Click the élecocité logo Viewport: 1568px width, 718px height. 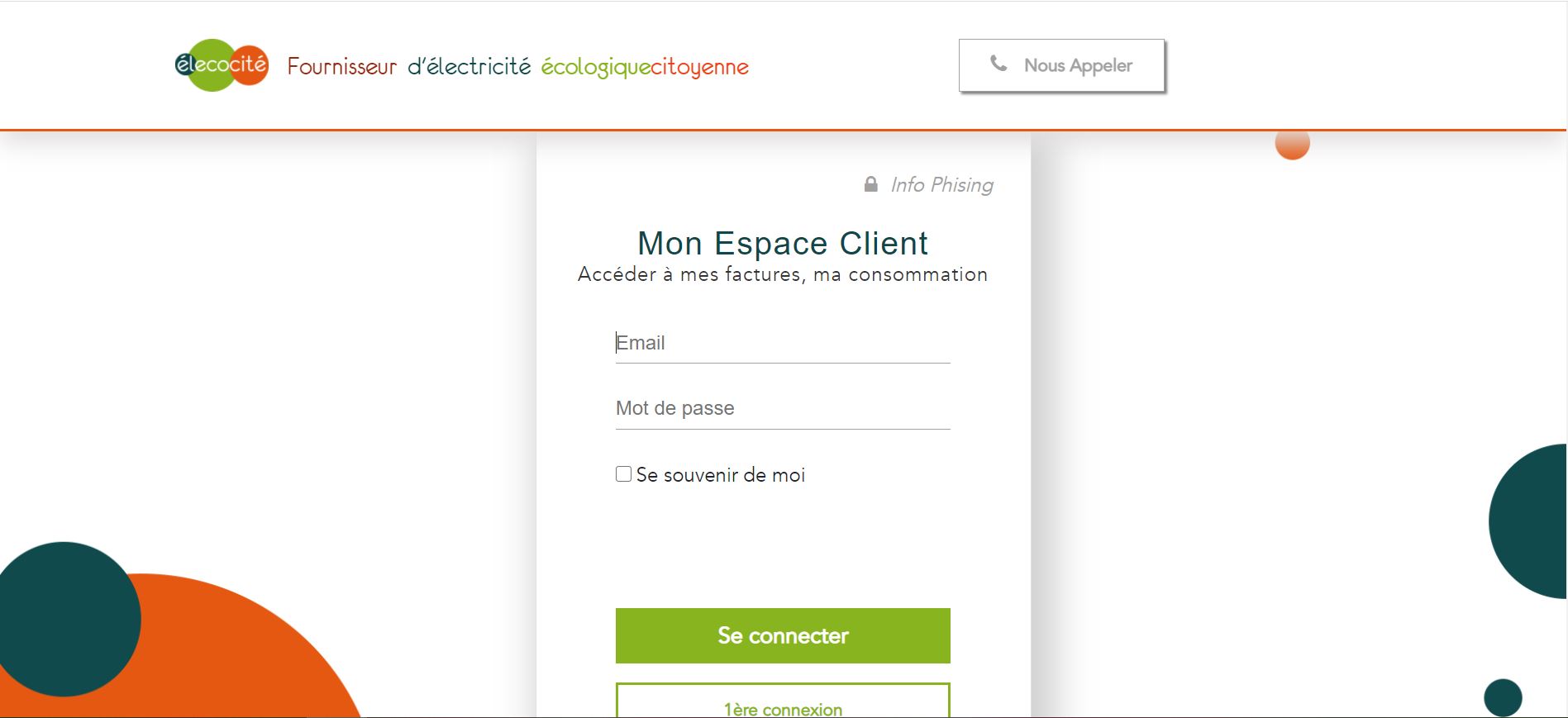(x=222, y=65)
